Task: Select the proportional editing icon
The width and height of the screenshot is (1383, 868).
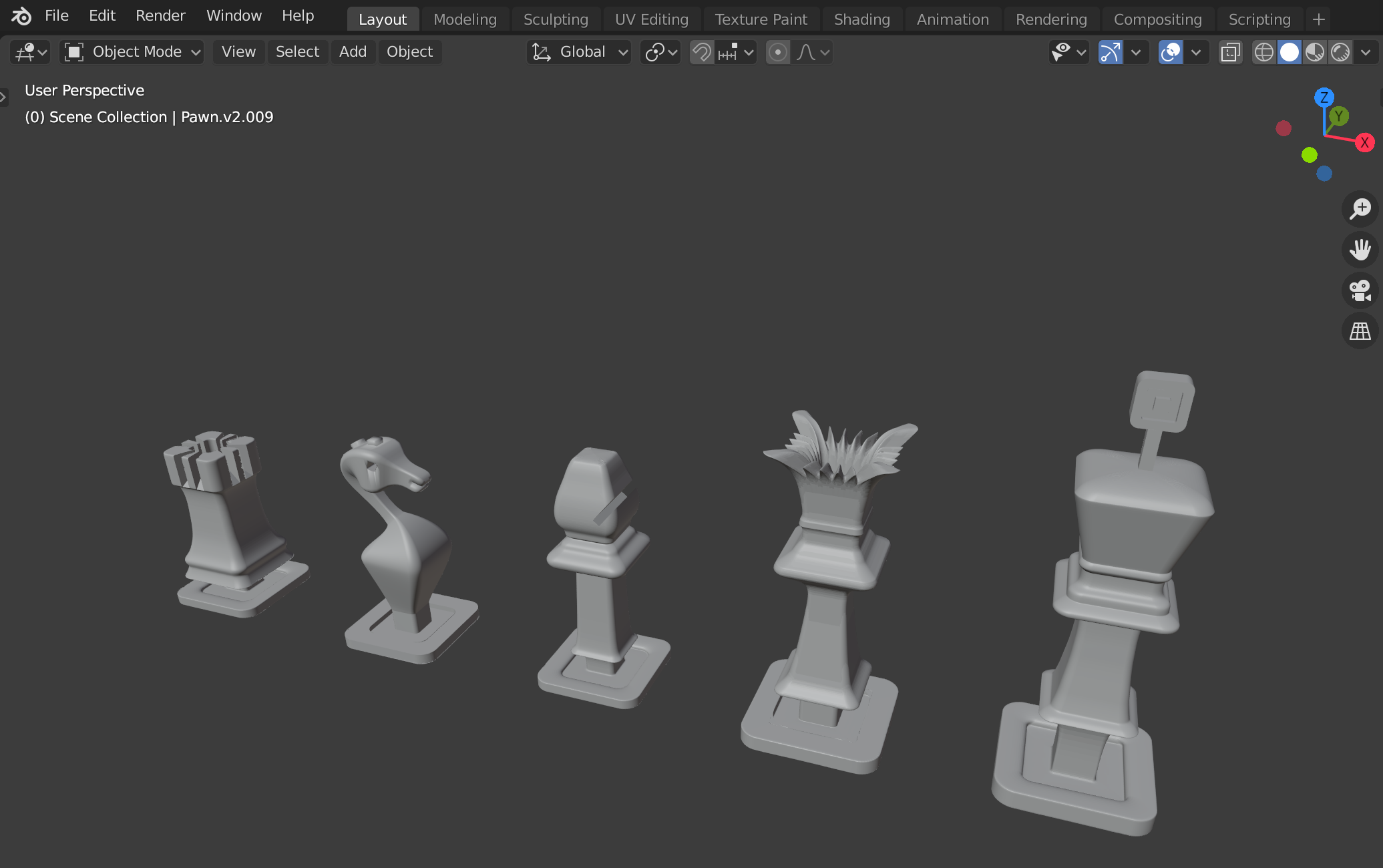Action: (x=779, y=51)
